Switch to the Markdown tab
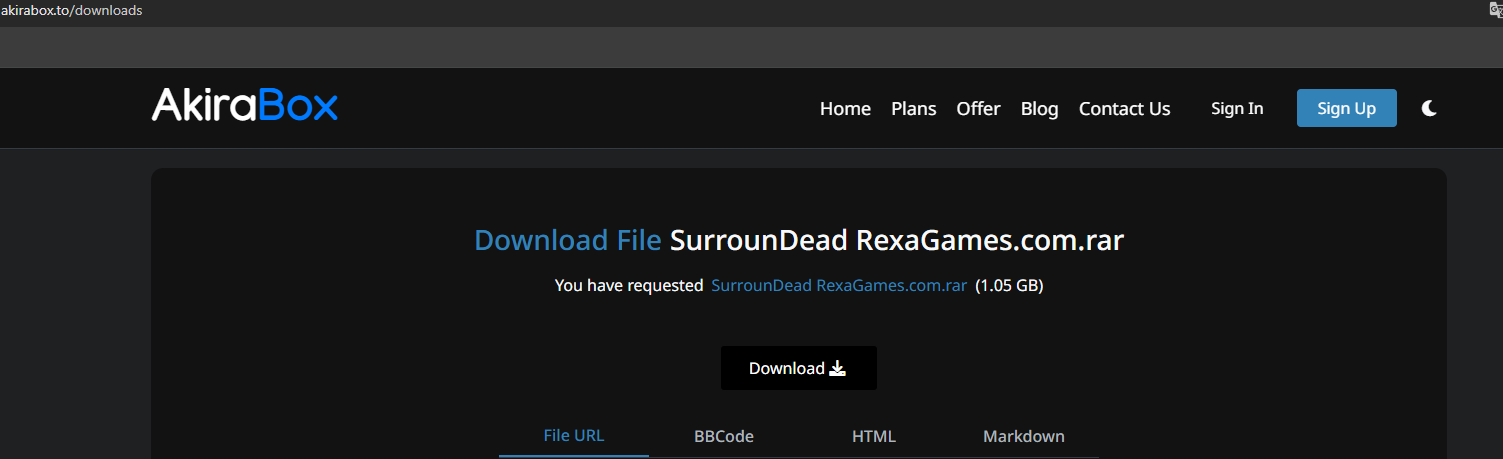 (1023, 436)
